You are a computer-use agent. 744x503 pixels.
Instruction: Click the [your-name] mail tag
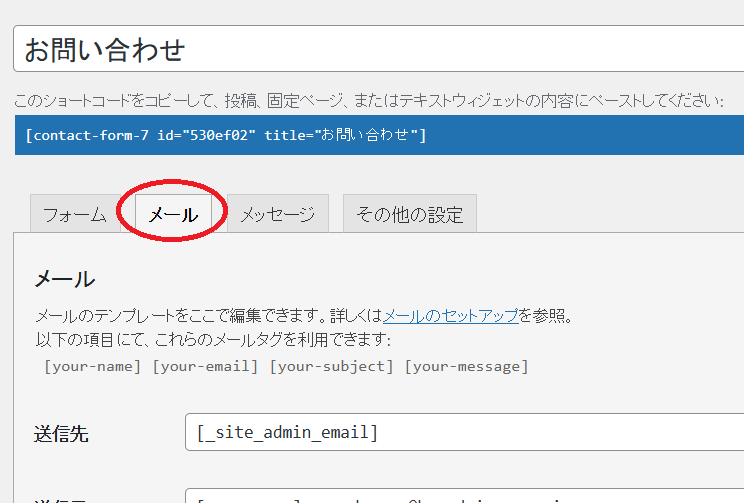pos(92,366)
